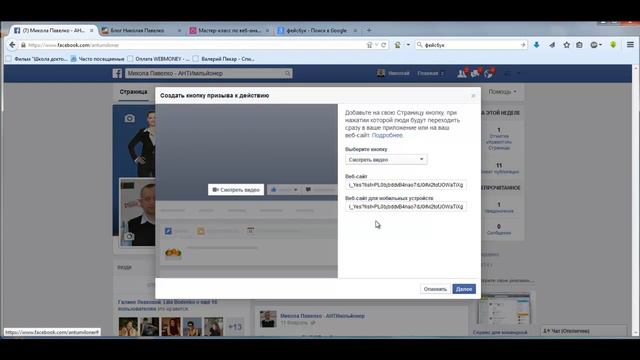Click the green shield extension icon

pyautogui.click(x=613, y=45)
